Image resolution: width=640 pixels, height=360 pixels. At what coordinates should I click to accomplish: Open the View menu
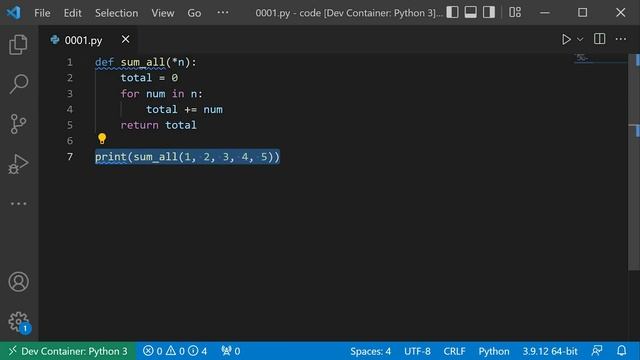(x=163, y=13)
